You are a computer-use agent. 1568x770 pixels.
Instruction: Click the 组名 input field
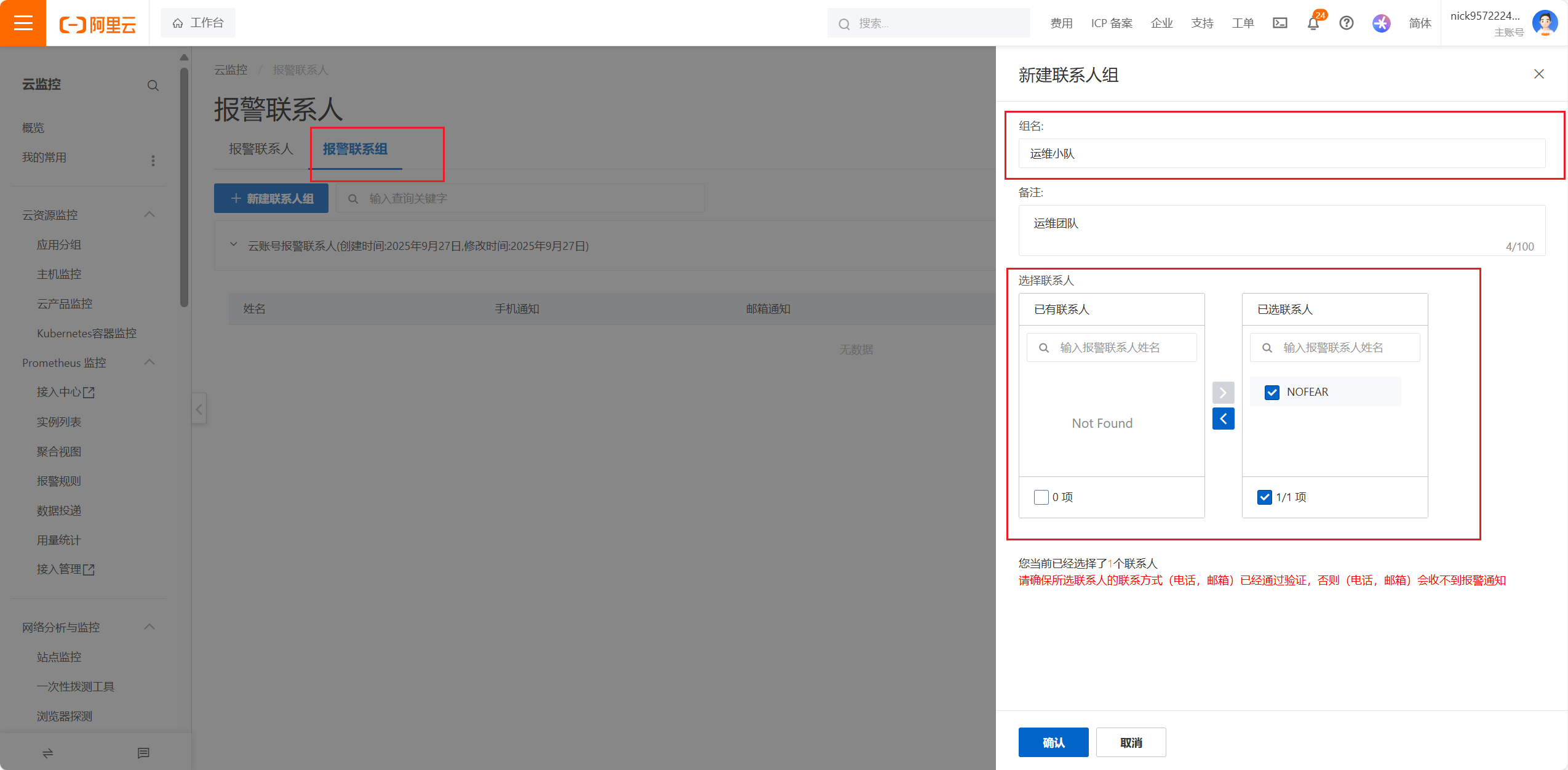click(x=1281, y=153)
